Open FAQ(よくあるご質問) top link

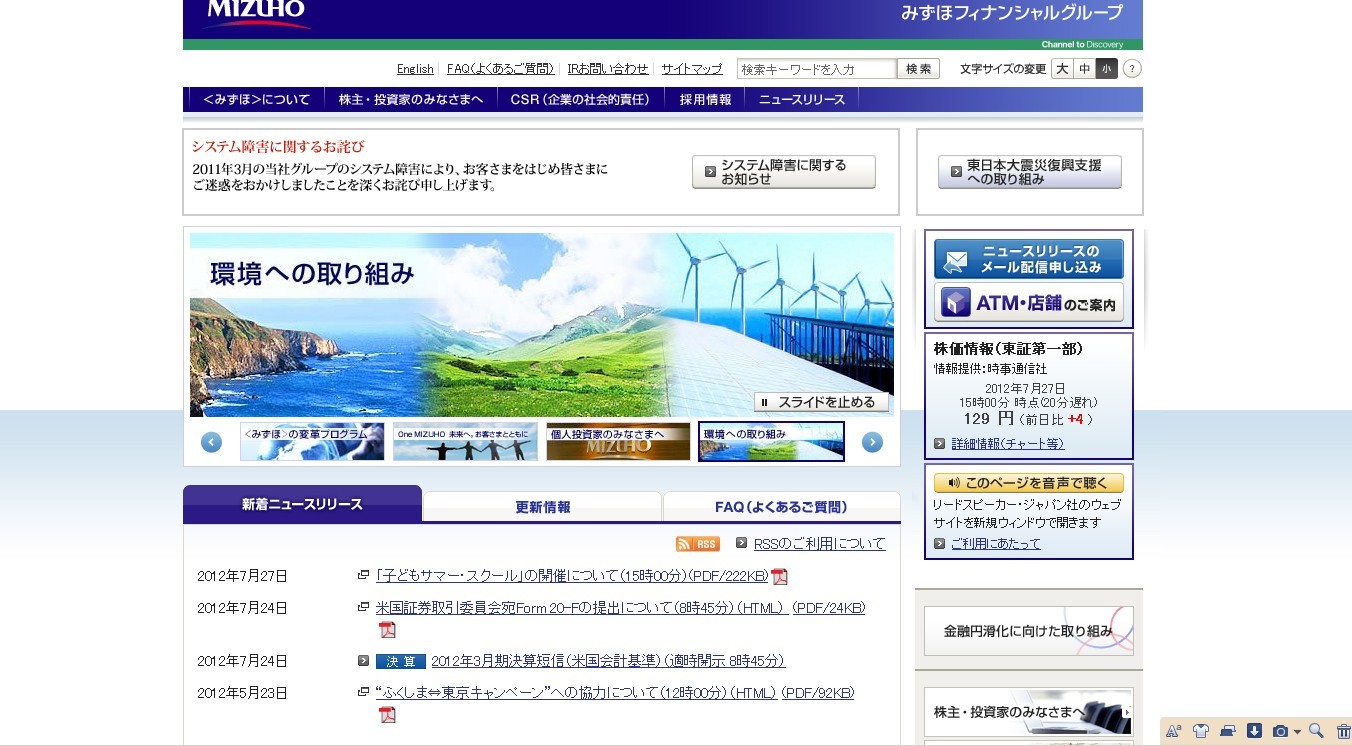(x=500, y=69)
